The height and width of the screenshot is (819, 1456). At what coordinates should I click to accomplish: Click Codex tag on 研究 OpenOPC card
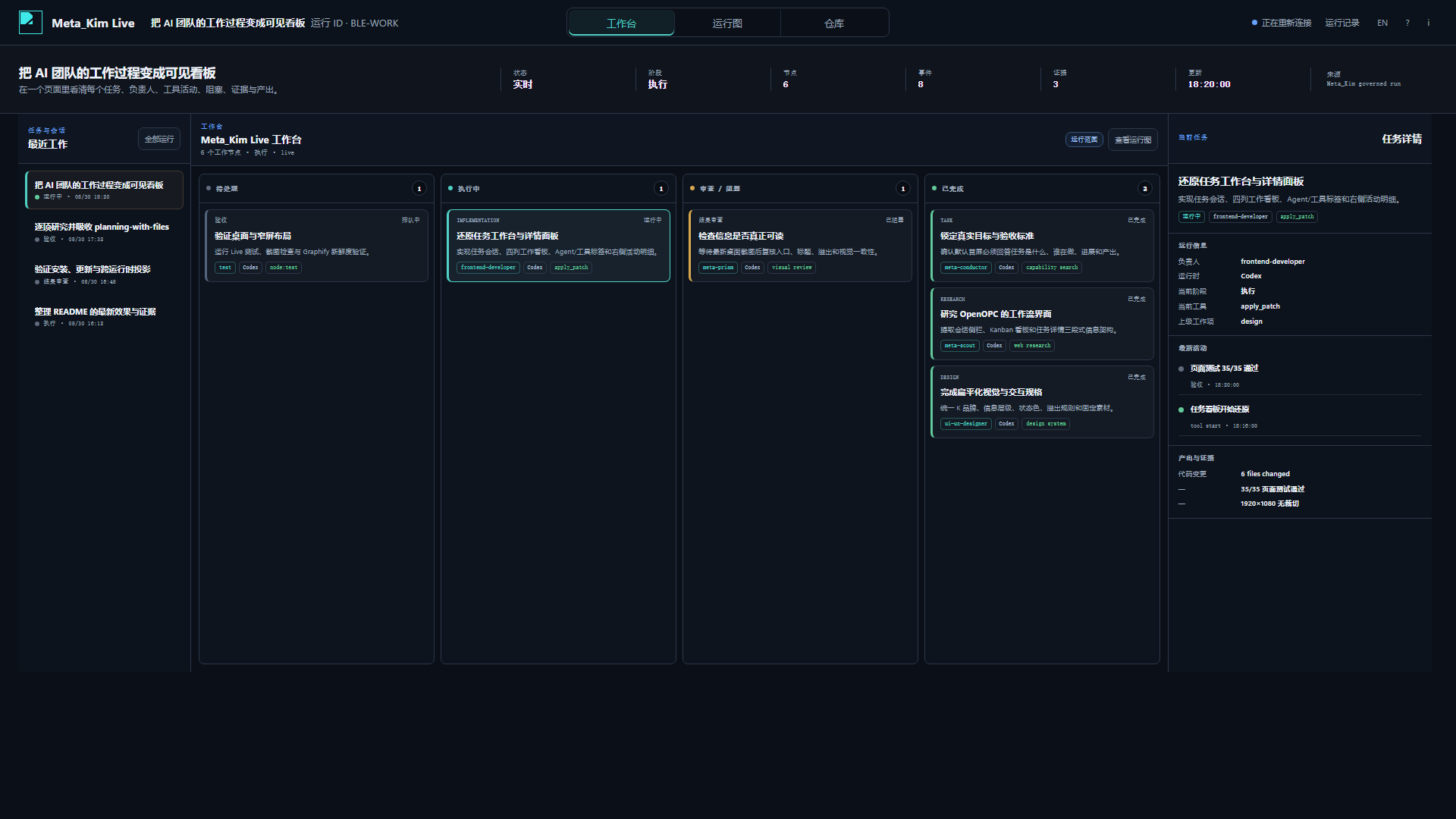(994, 346)
